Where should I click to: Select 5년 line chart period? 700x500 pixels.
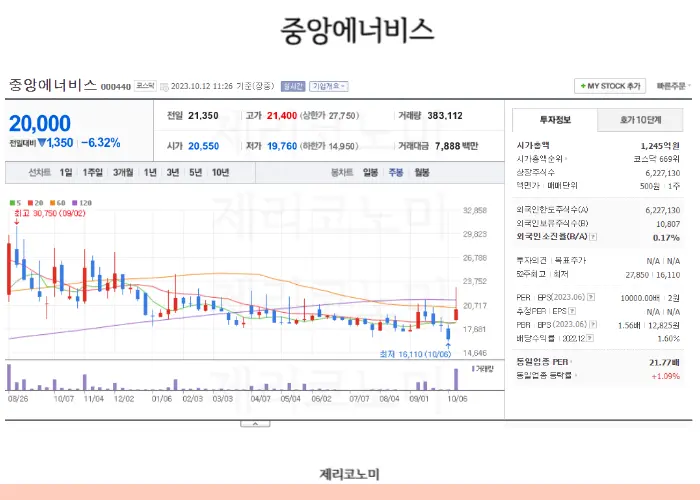pyautogui.click(x=195, y=172)
